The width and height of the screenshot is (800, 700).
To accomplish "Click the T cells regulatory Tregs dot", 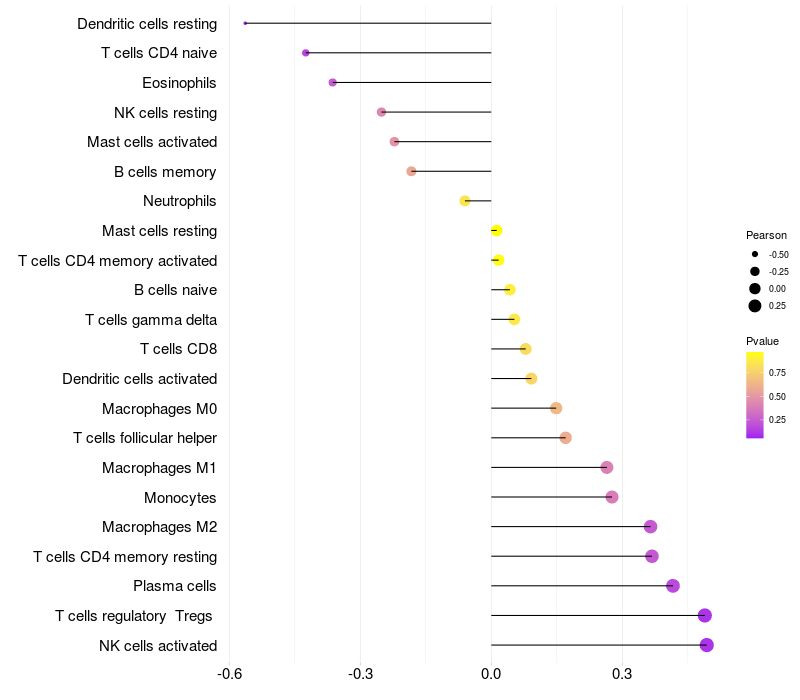I will [705, 615].
